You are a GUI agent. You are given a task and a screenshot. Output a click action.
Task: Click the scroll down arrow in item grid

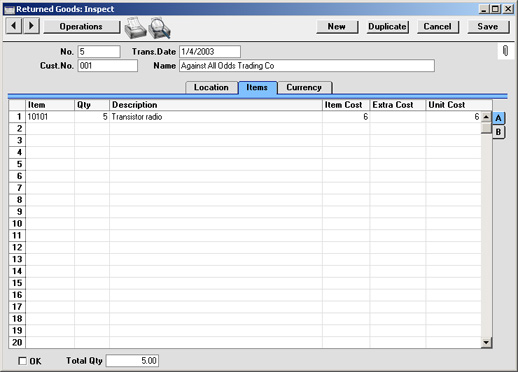coord(486,342)
